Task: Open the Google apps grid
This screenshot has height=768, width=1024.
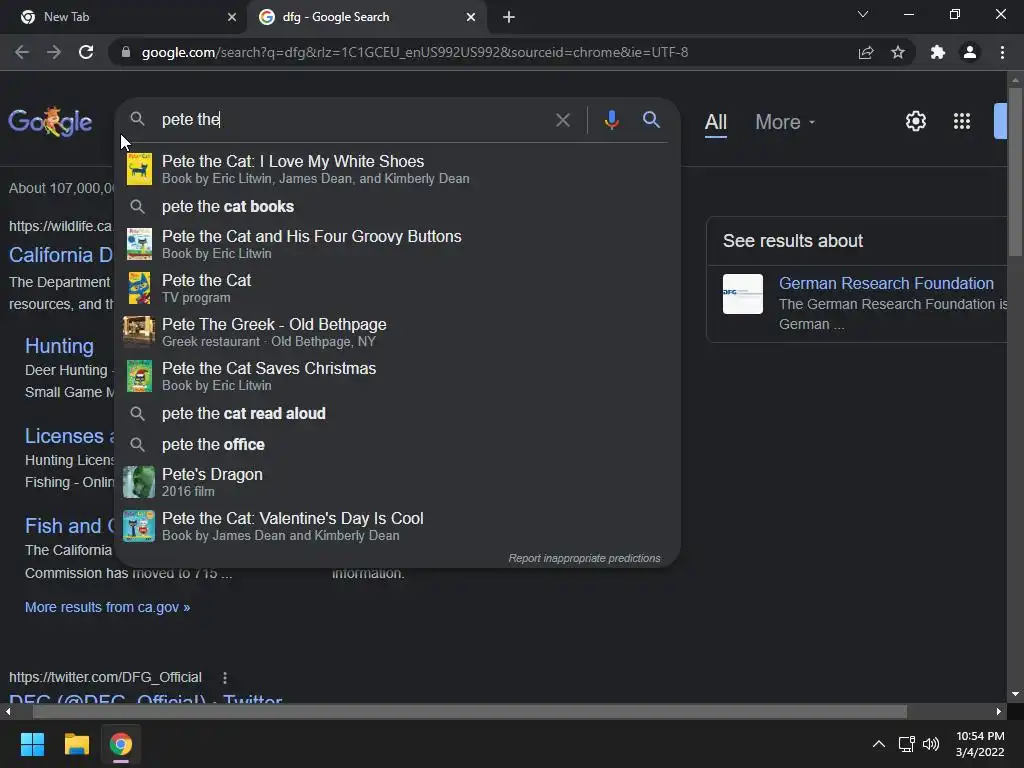Action: (x=961, y=121)
